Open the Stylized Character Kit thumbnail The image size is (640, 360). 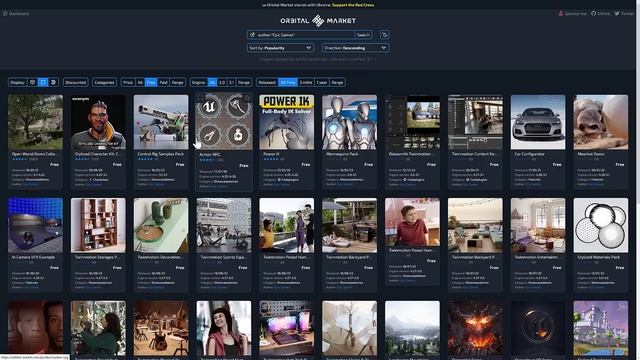[98, 122]
